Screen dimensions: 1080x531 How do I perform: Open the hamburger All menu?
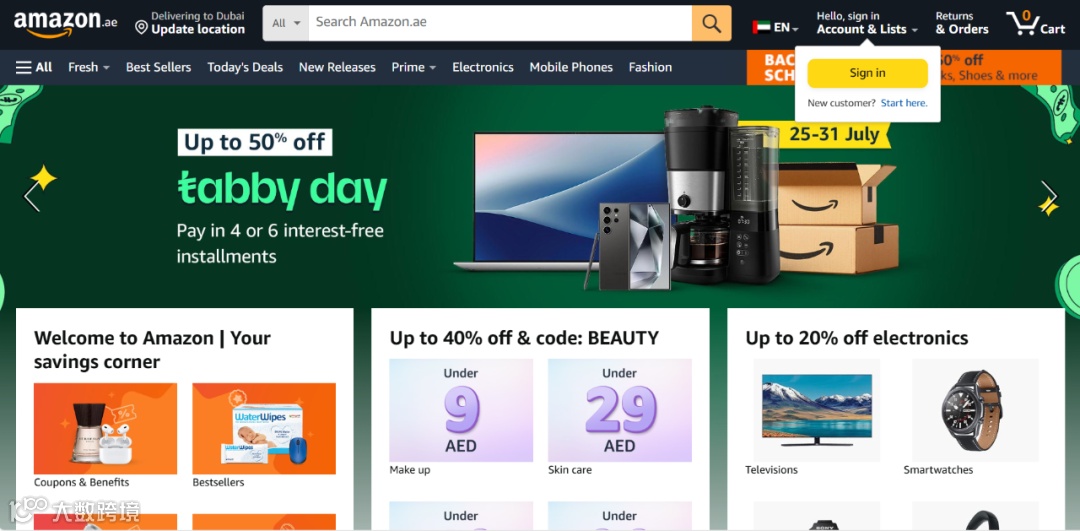(x=34, y=67)
